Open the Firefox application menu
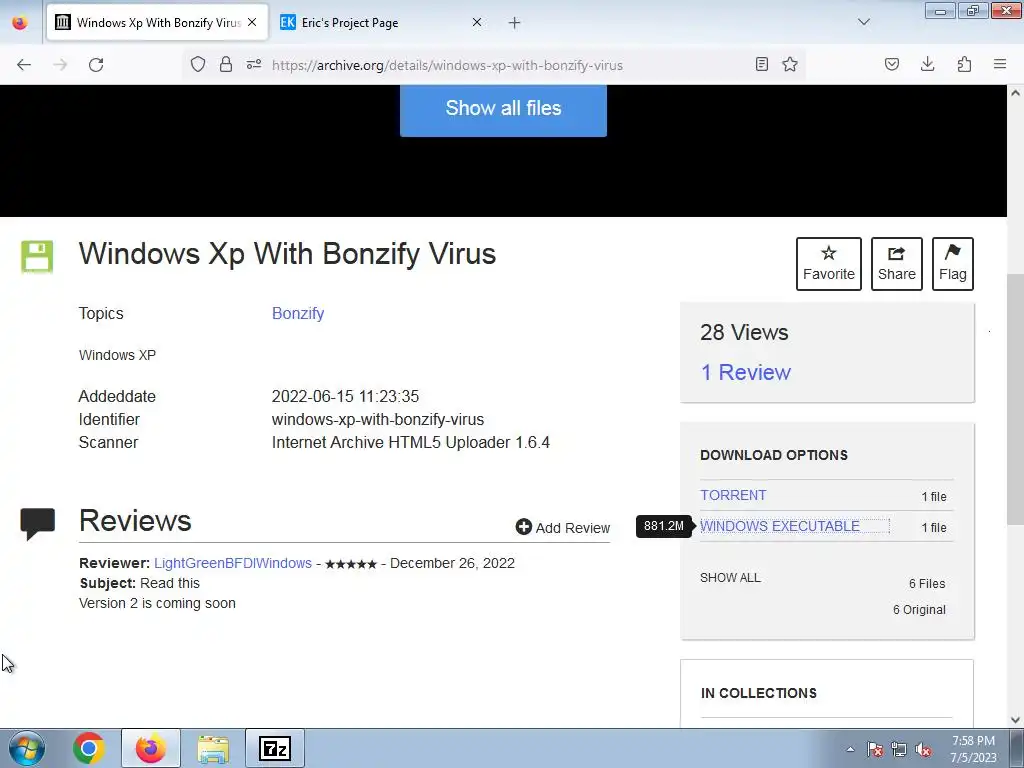 click(x=1000, y=65)
